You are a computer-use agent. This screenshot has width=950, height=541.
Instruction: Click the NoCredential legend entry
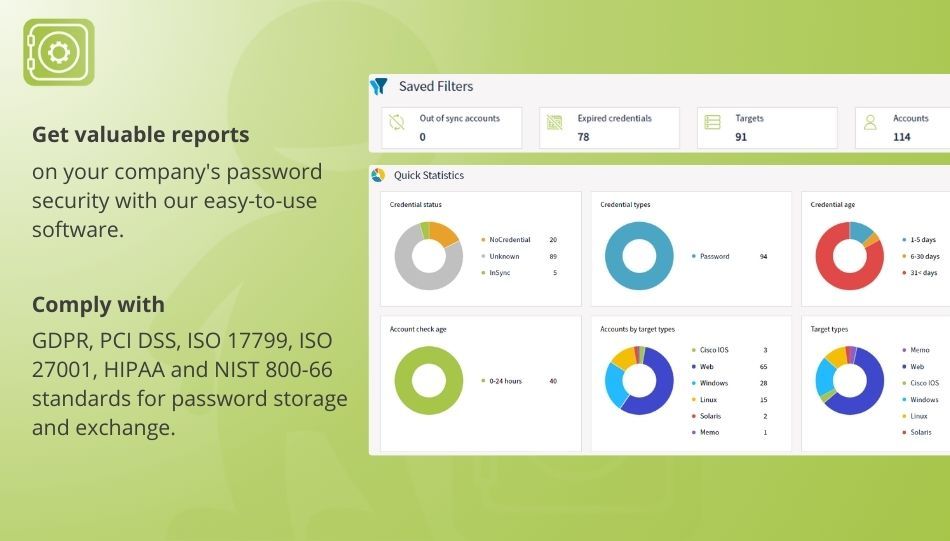pos(519,240)
